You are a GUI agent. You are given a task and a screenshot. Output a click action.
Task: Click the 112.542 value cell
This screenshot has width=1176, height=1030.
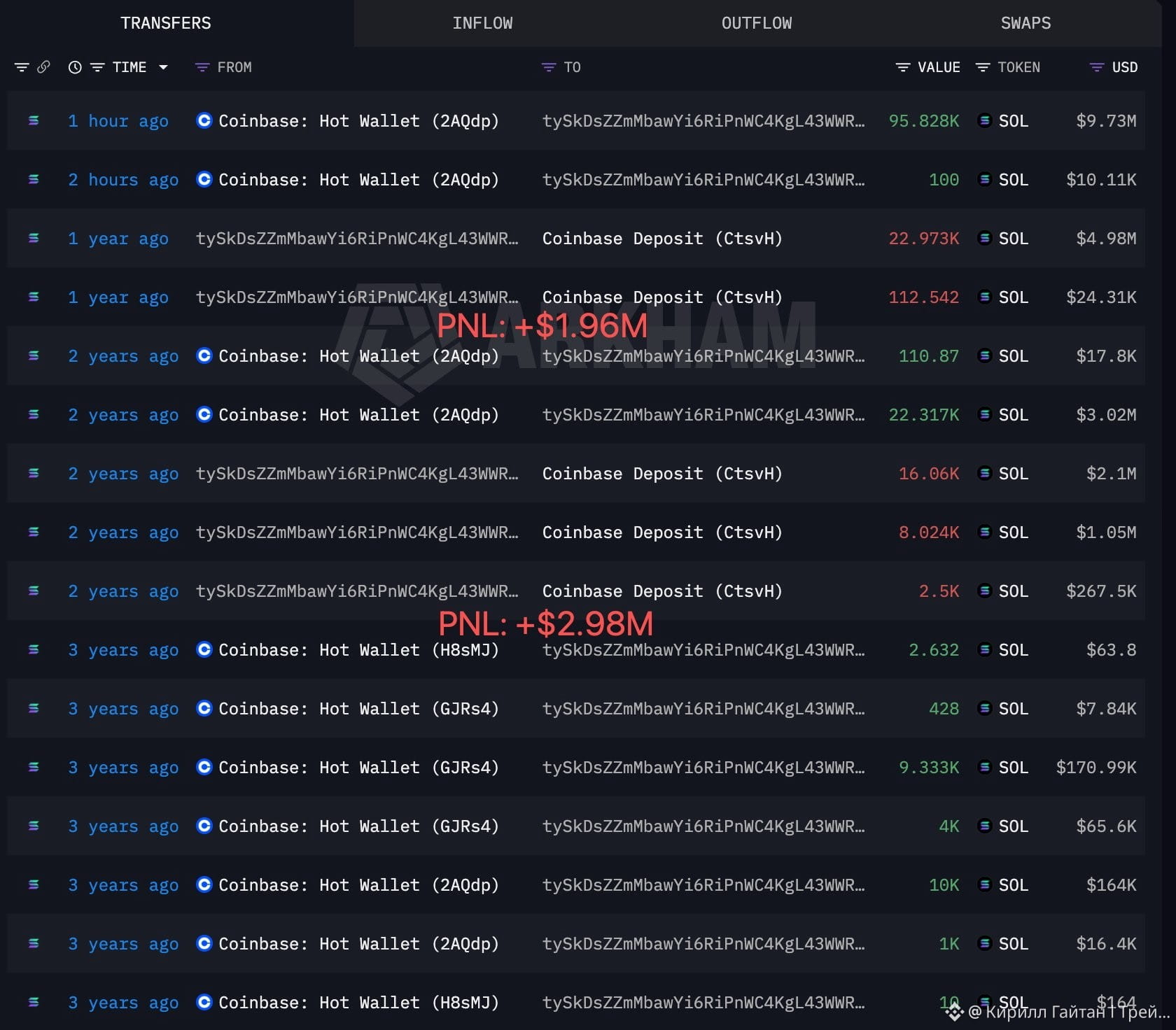pos(924,297)
